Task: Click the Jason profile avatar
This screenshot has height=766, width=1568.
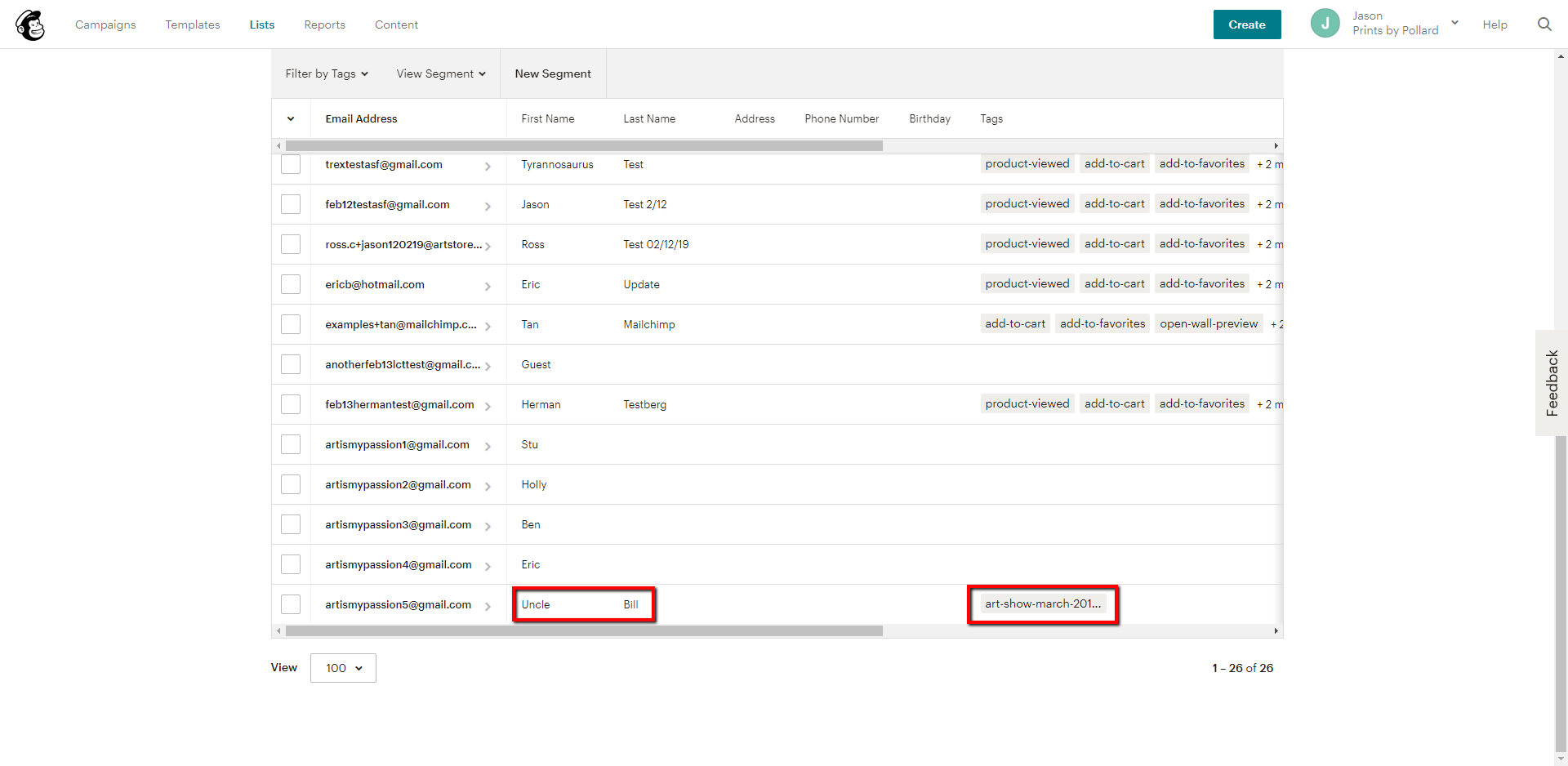Action: click(1325, 23)
